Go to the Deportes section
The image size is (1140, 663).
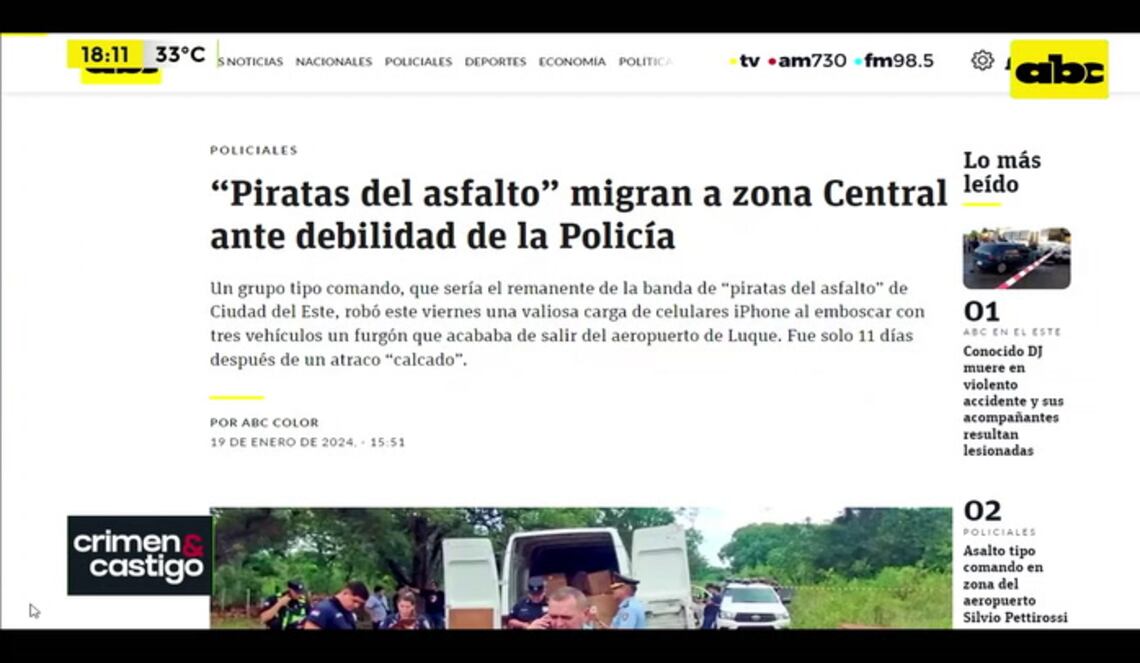tap(495, 62)
